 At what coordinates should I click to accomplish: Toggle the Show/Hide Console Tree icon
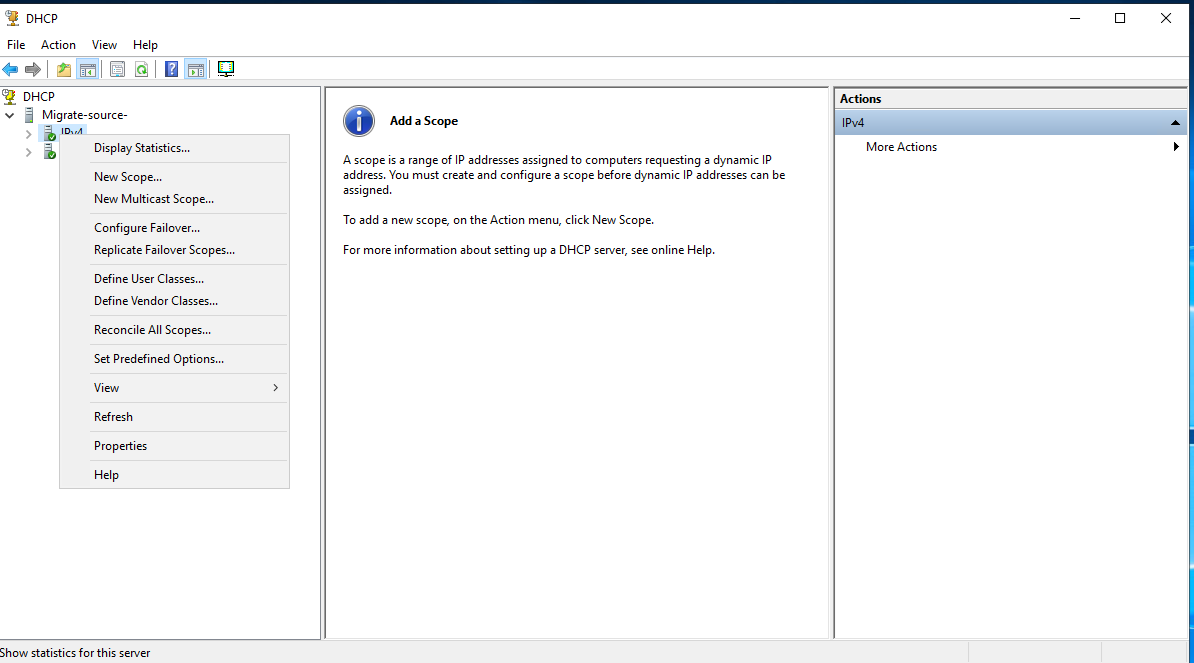[88, 68]
